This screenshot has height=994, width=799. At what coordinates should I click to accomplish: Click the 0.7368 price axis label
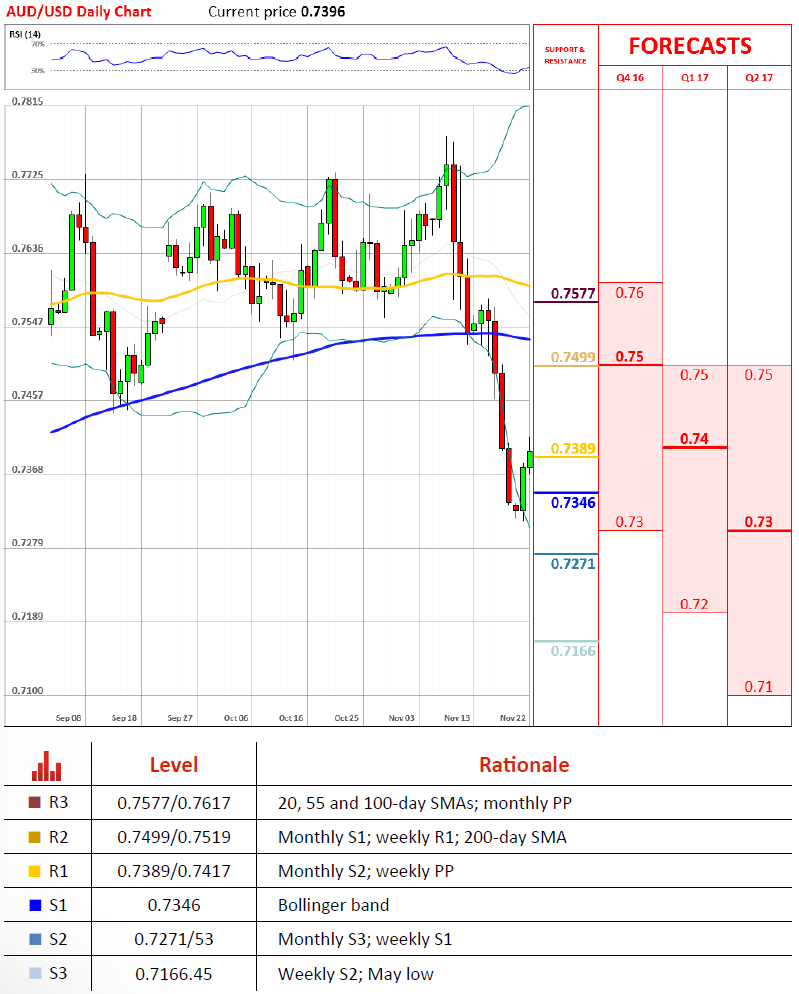pyautogui.click(x=27, y=470)
